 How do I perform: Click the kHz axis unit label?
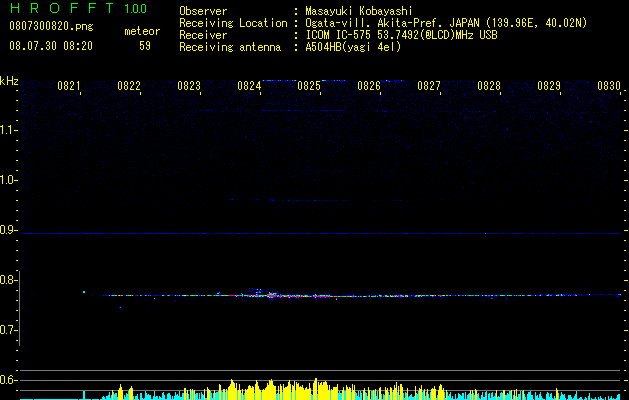(9, 81)
